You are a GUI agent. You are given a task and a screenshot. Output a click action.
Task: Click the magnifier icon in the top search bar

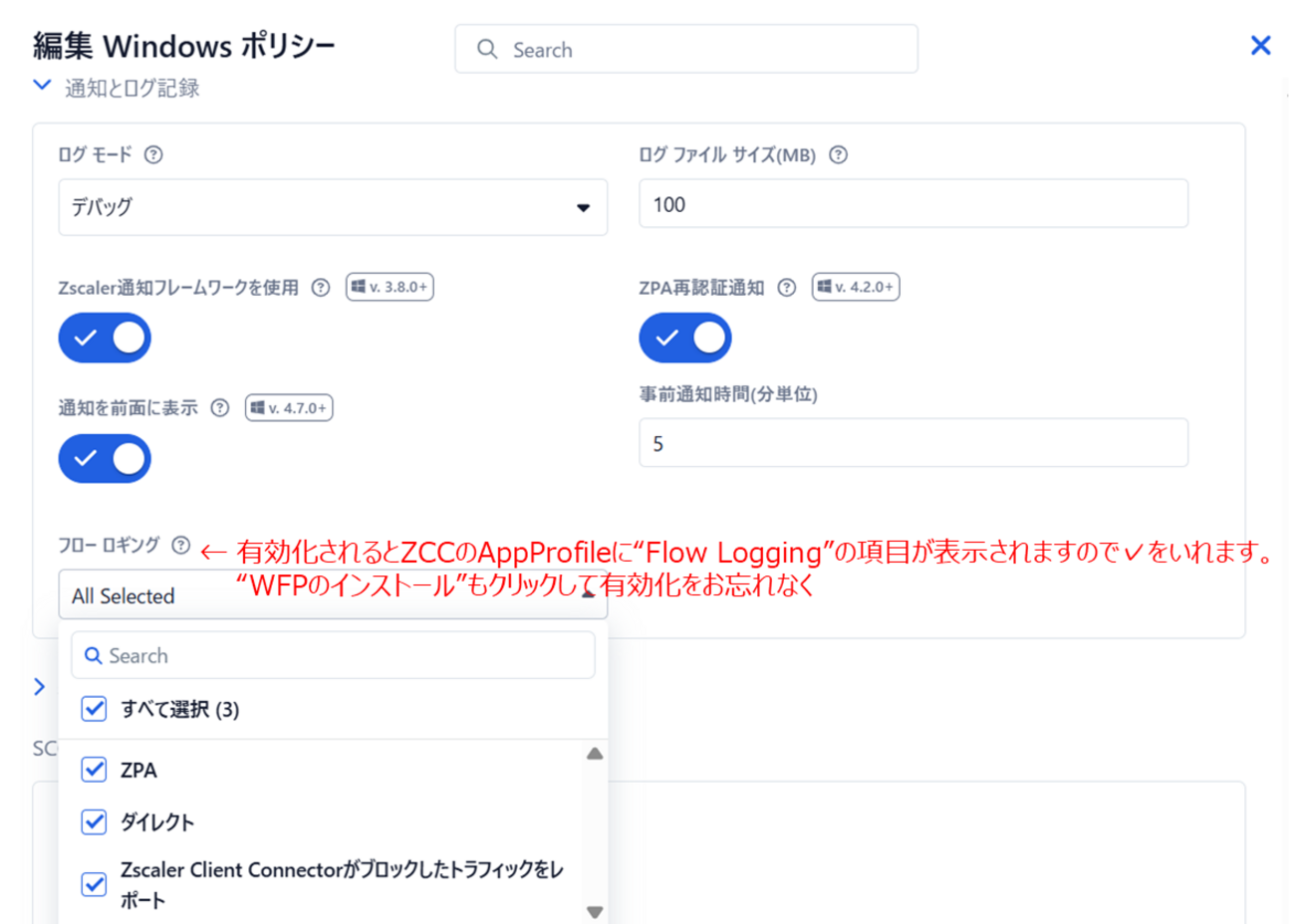(487, 49)
